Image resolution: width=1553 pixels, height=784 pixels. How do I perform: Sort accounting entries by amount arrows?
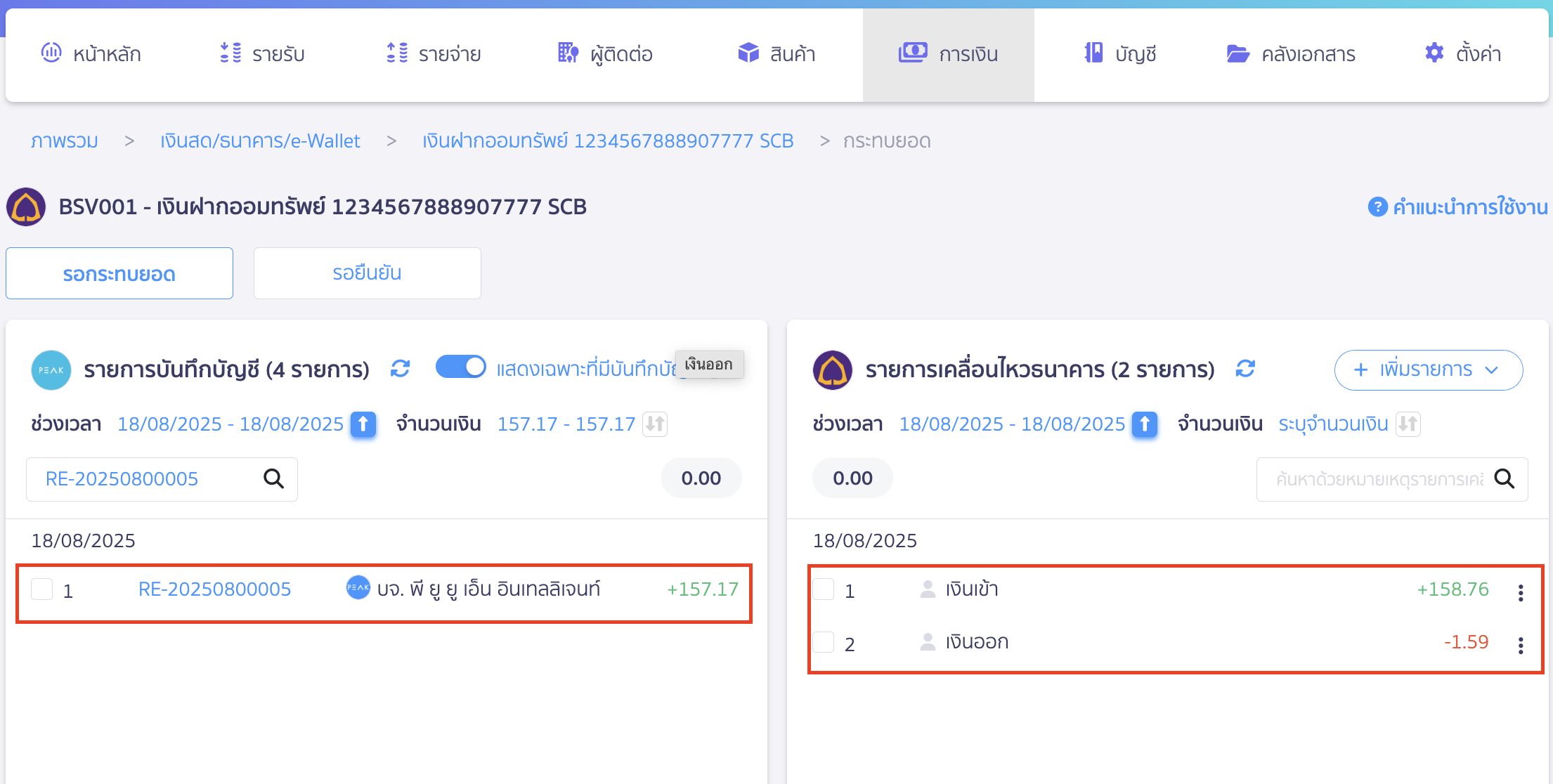click(655, 424)
